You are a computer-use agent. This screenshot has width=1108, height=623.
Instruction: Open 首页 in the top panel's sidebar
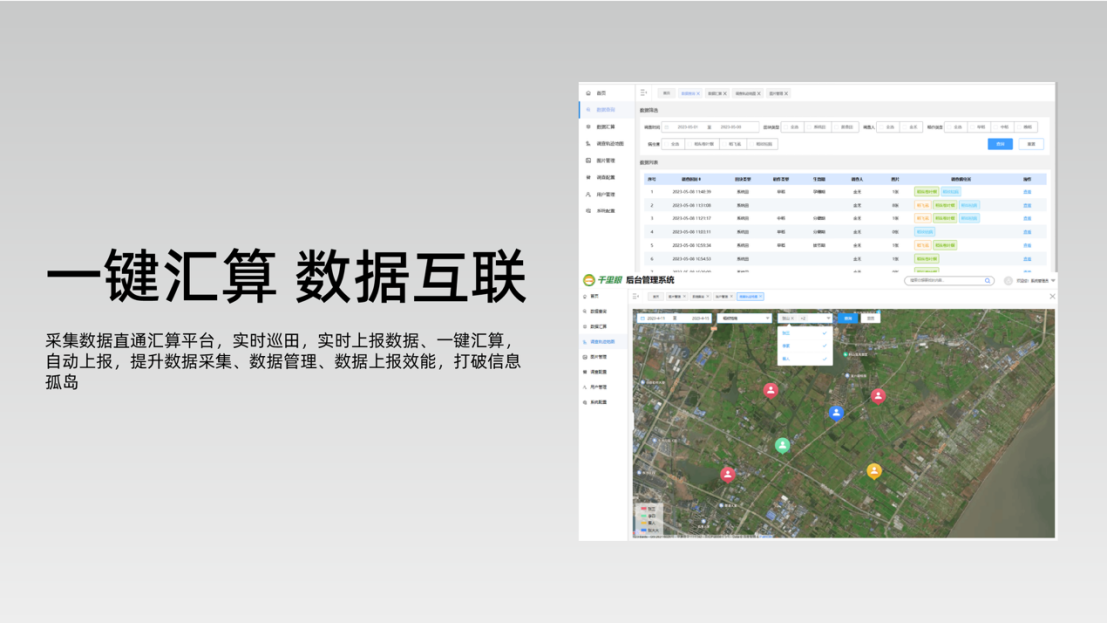pyautogui.click(x=601, y=93)
